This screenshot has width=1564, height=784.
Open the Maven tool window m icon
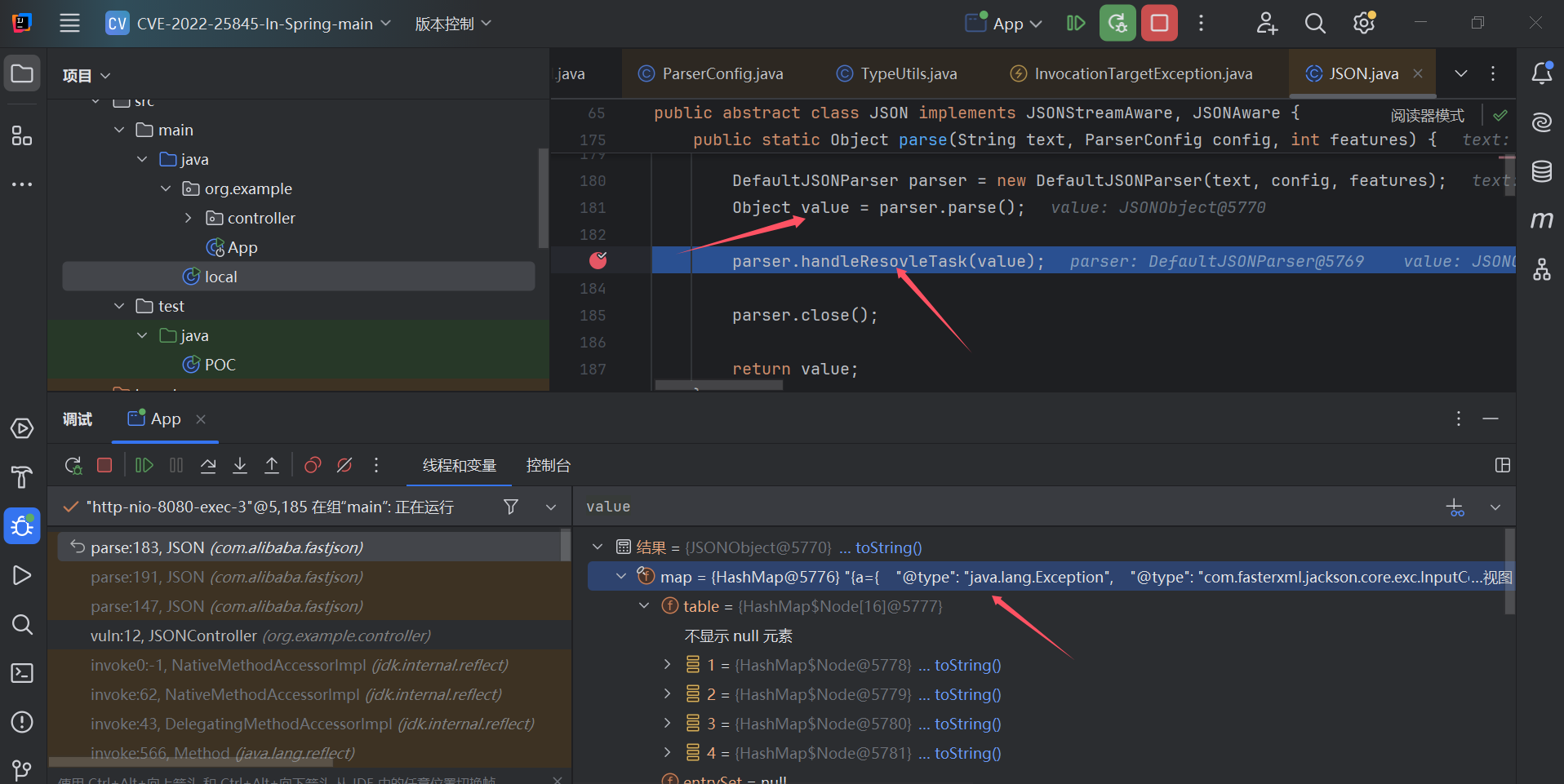point(1542,220)
